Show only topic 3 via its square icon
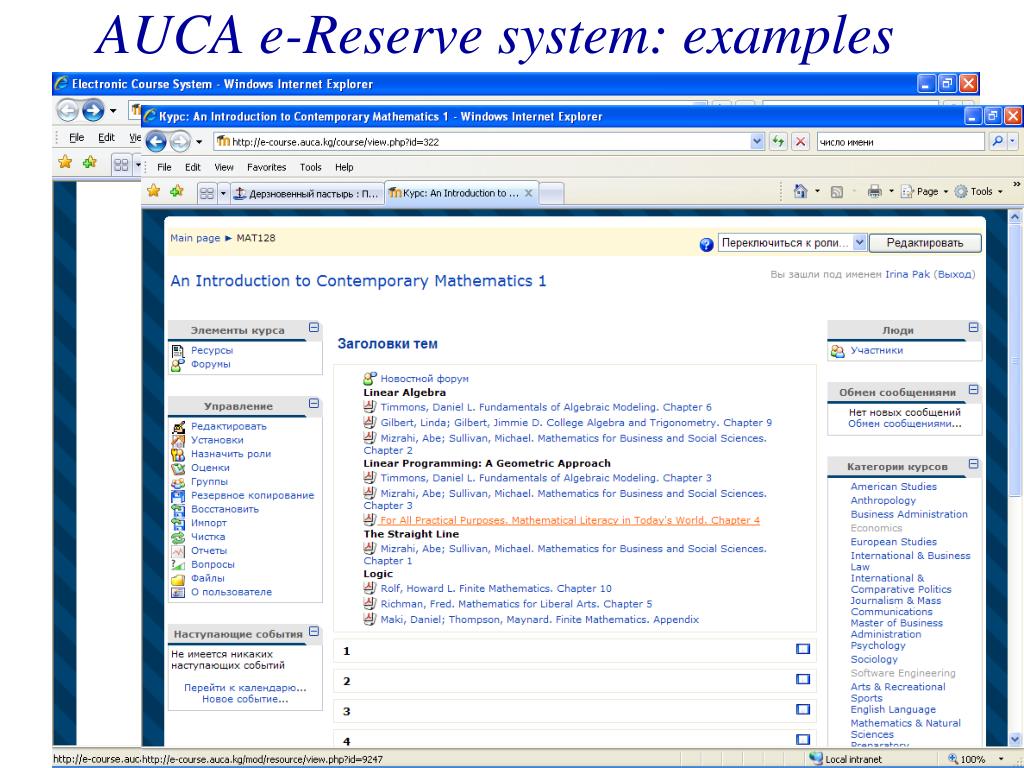1024x768 pixels. click(x=803, y=709)
